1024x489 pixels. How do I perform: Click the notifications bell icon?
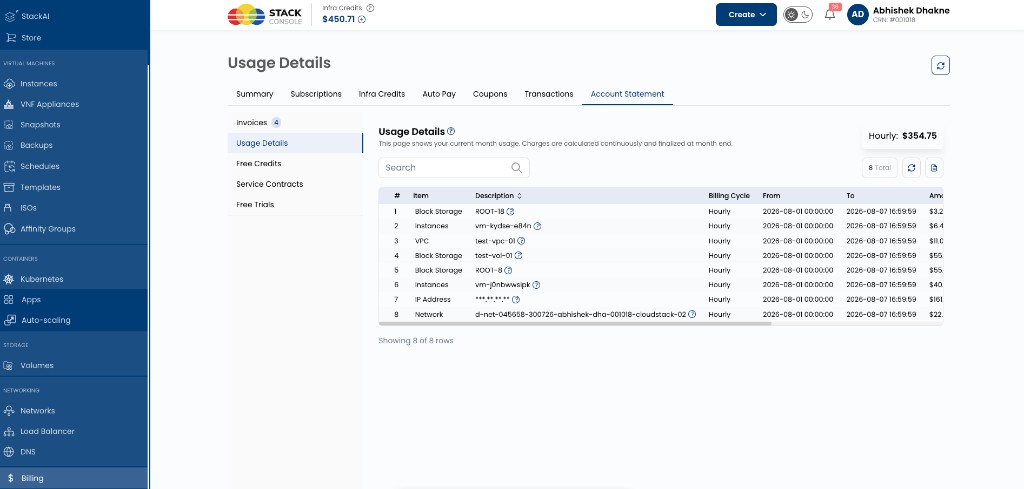pyautogui.click(x=830, y=14)
